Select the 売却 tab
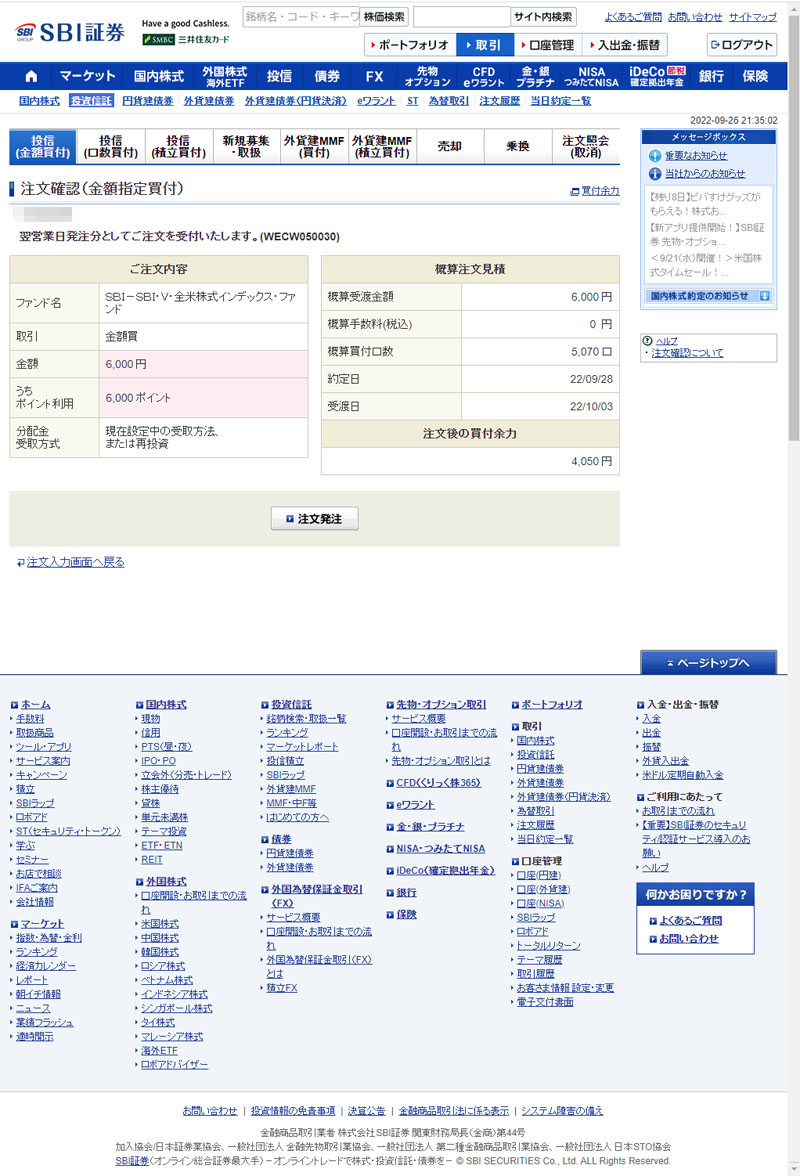Screen dimensions: 800x1176 pos(450,147)
